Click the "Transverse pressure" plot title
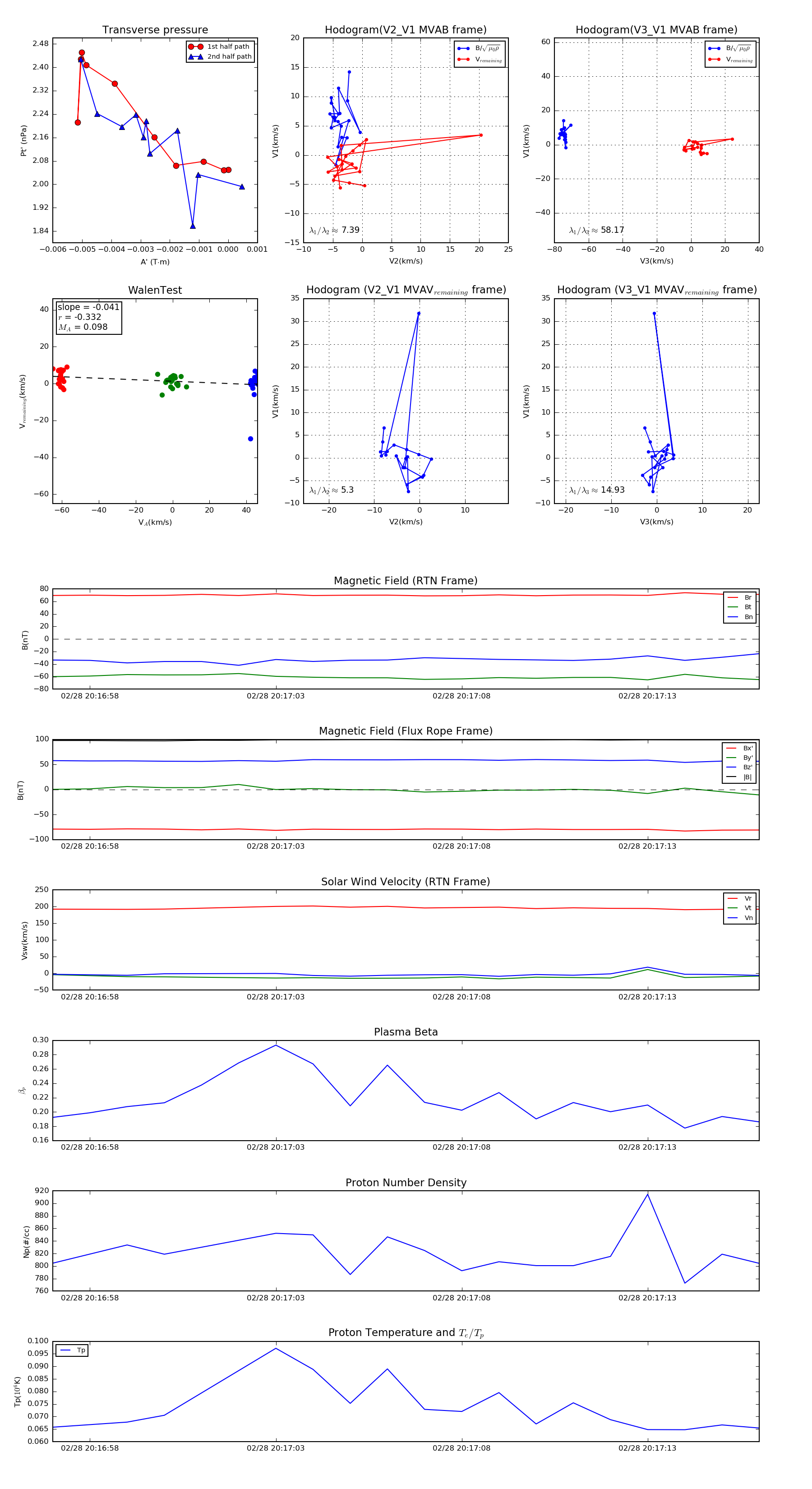The height and width of the screenshot is (1489, 812). [x=155, y=30]
